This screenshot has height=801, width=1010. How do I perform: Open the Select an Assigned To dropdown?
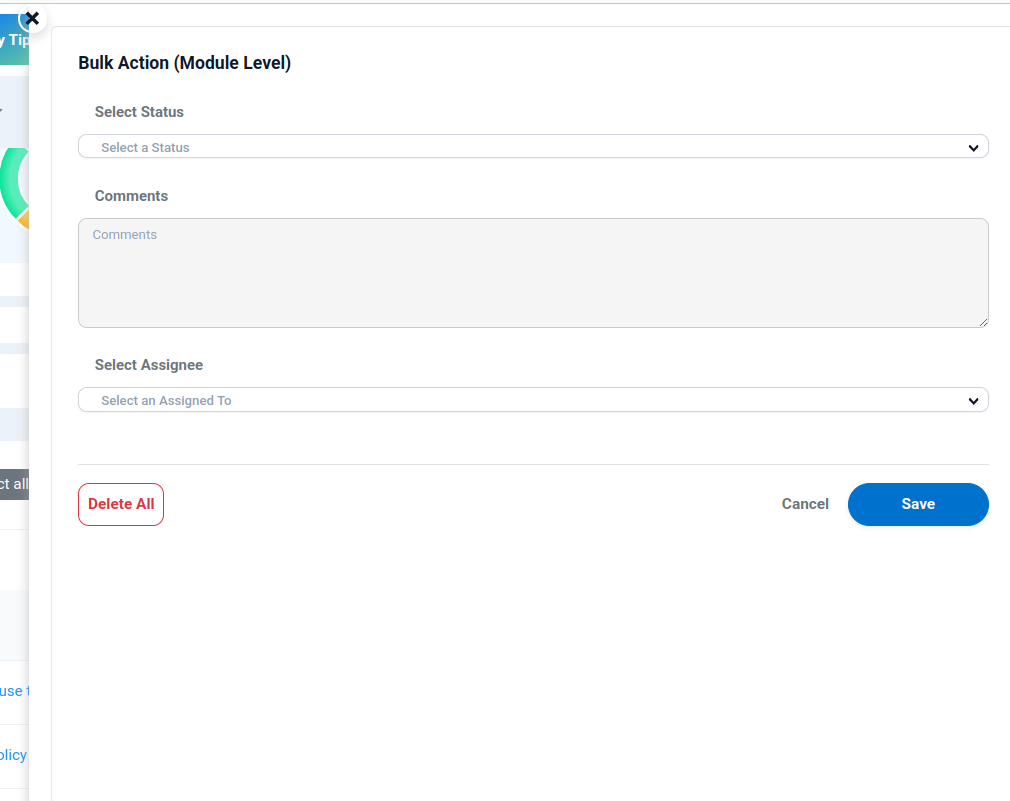tap(533, 400)
